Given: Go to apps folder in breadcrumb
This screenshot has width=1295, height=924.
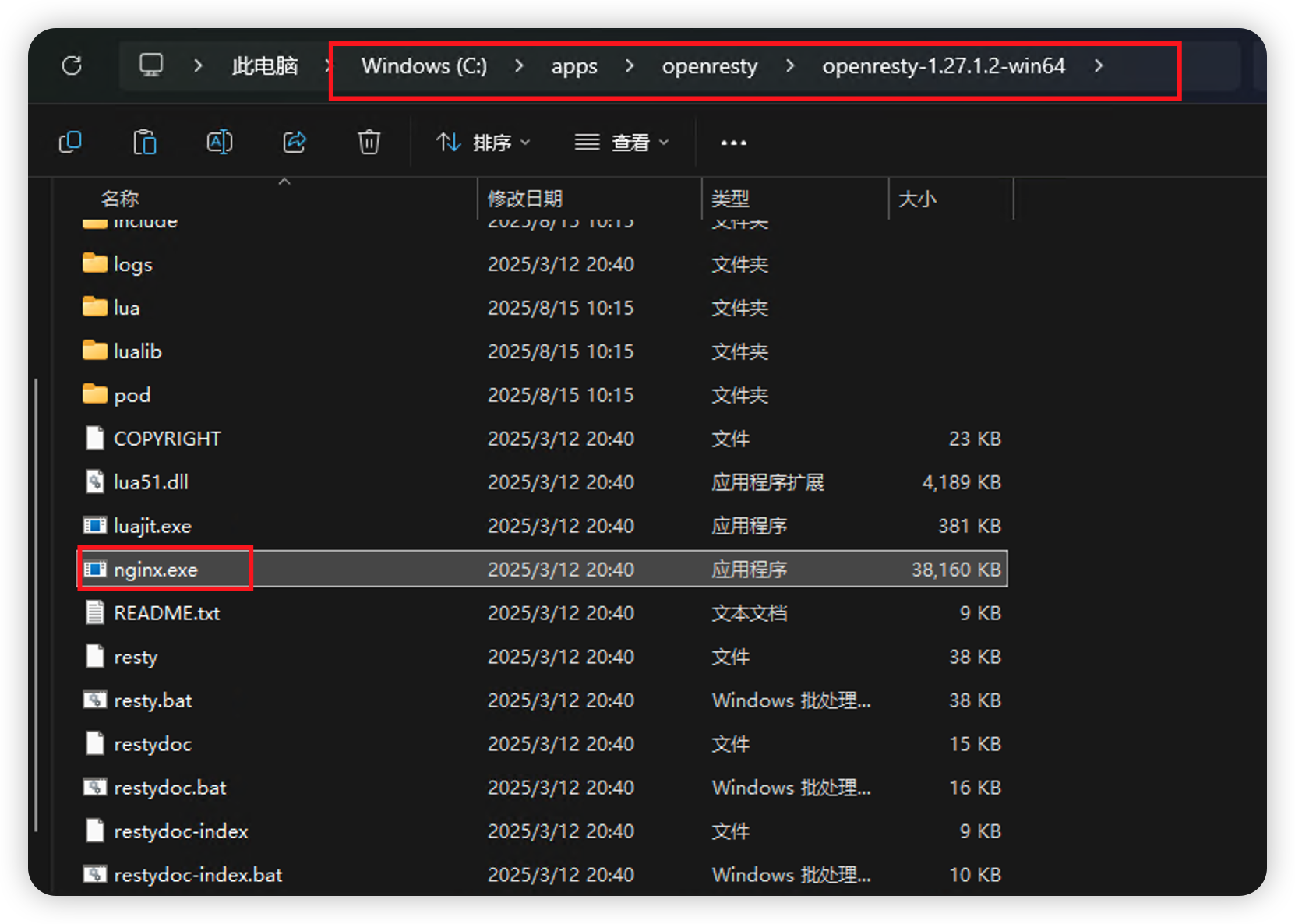Looking at the screenshot, I should pyautogui.click(x=574, y=67).
